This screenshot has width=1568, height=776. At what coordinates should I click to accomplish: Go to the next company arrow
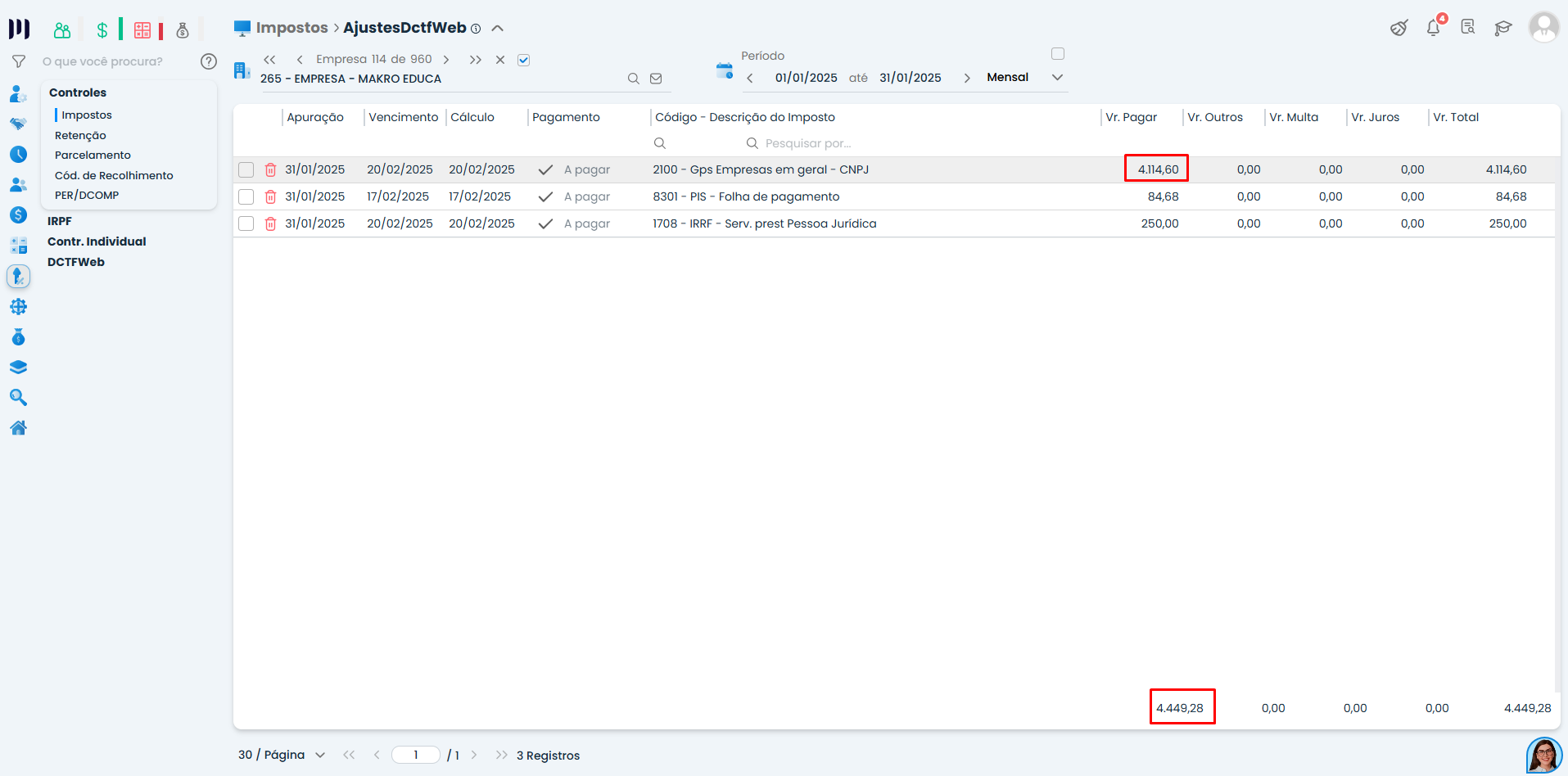446,60
